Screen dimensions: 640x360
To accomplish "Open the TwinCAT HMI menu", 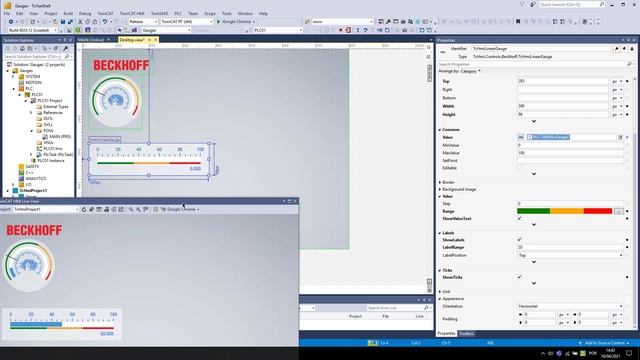I will click(x=132, y=13).
